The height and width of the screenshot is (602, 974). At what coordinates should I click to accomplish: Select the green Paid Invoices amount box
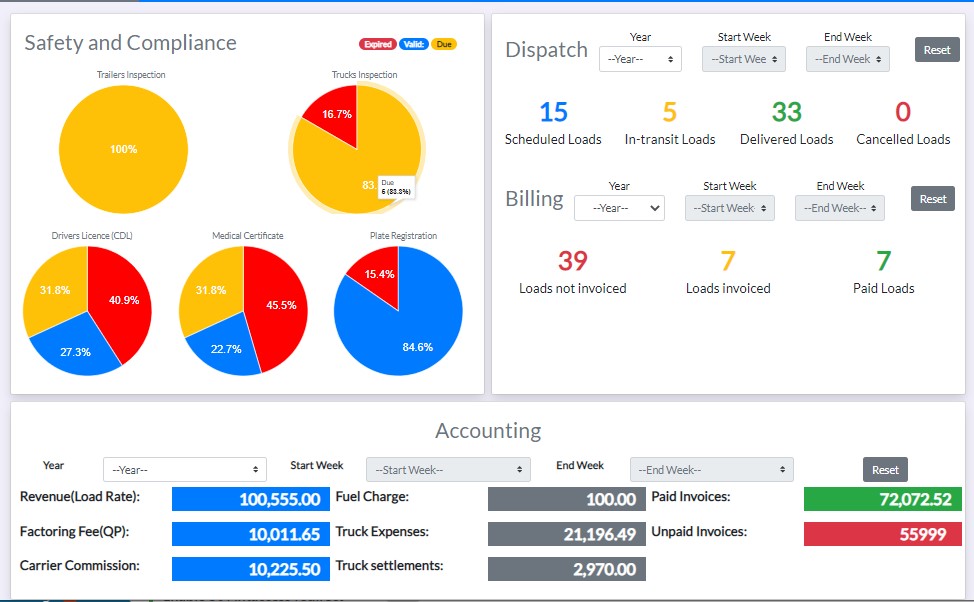tap(883, 499)
